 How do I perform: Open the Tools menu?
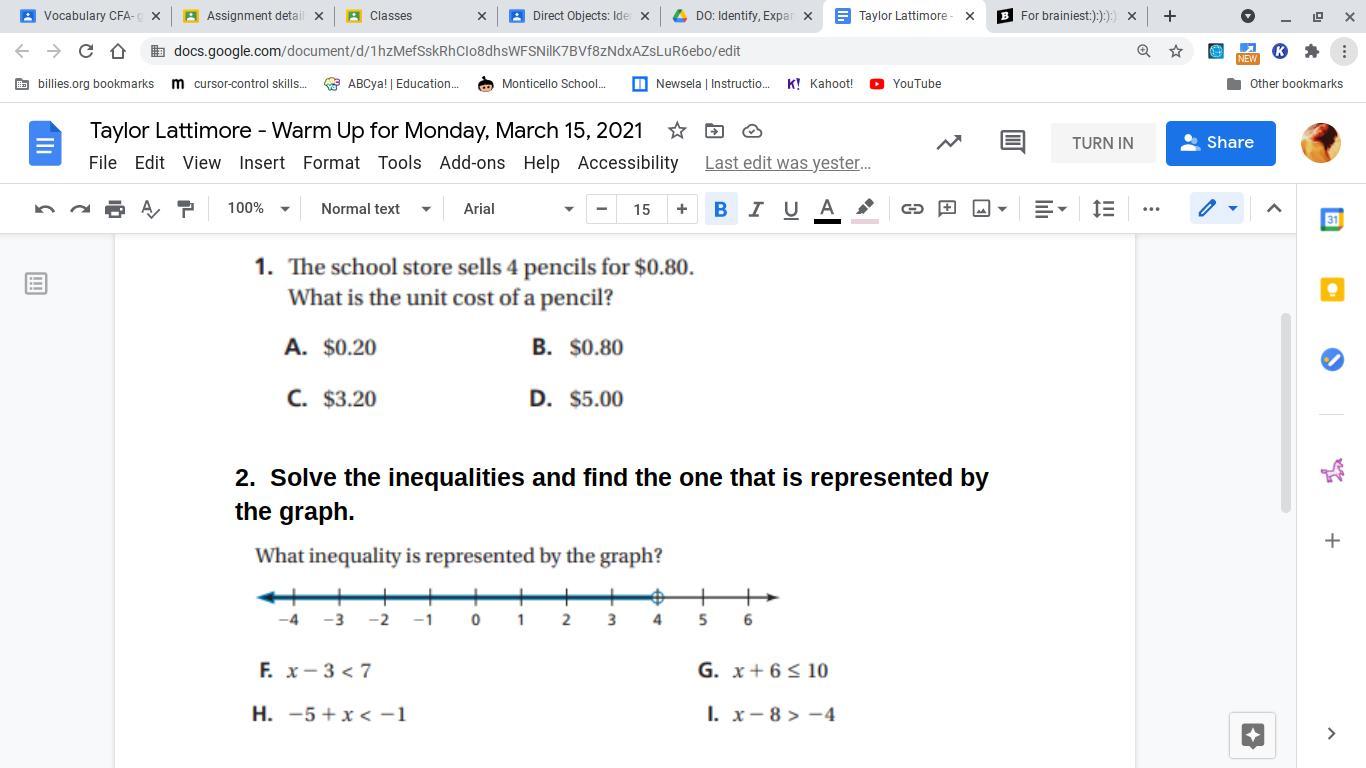click(x=399, y=163)
